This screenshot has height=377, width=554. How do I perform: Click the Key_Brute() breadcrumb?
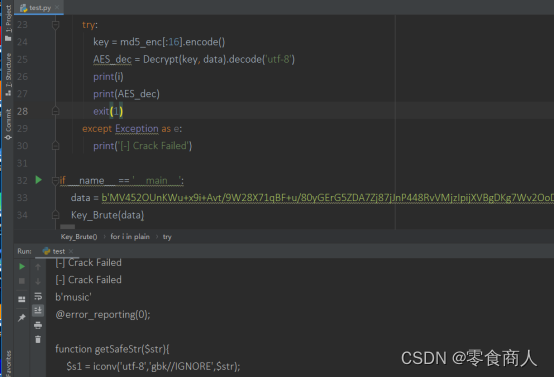[79, 237]
